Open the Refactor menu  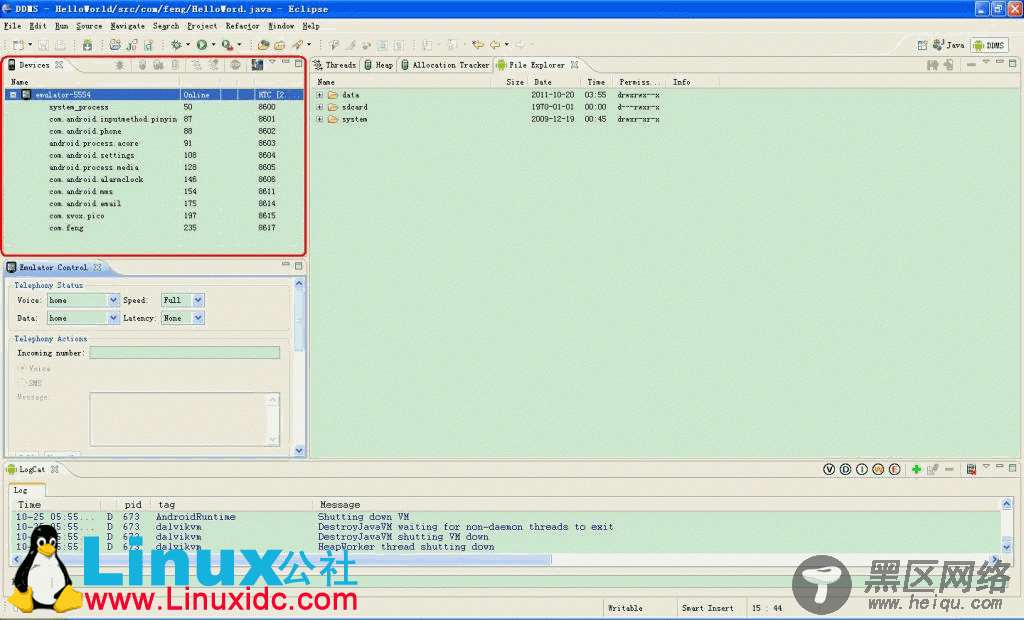(x=242, y=26)
